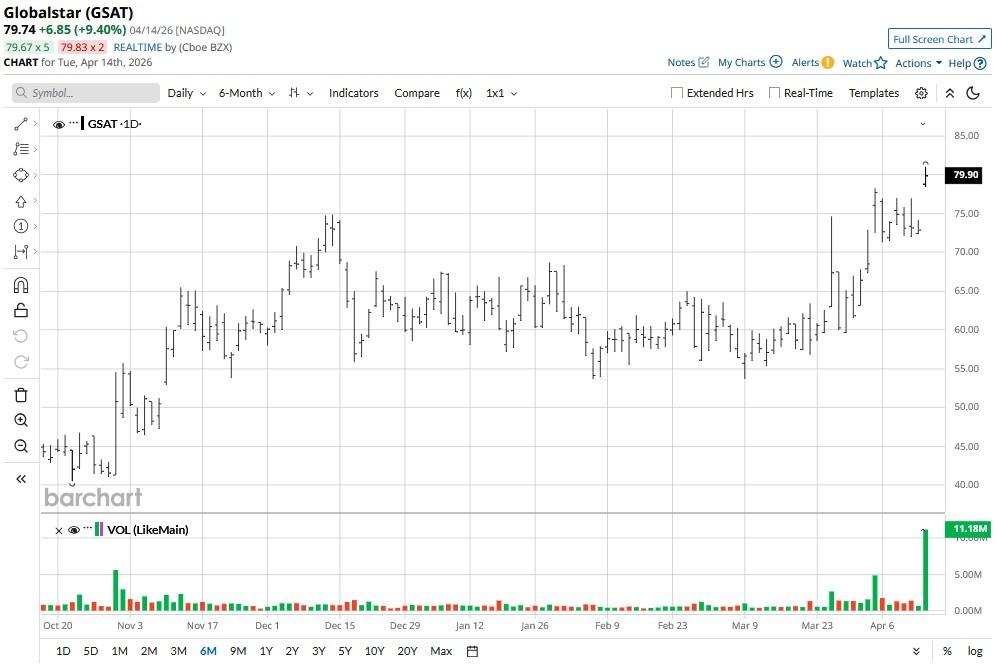Open the calendar date range picker
998x670 pixels.
pyautogui.click(x=472, y=651)
